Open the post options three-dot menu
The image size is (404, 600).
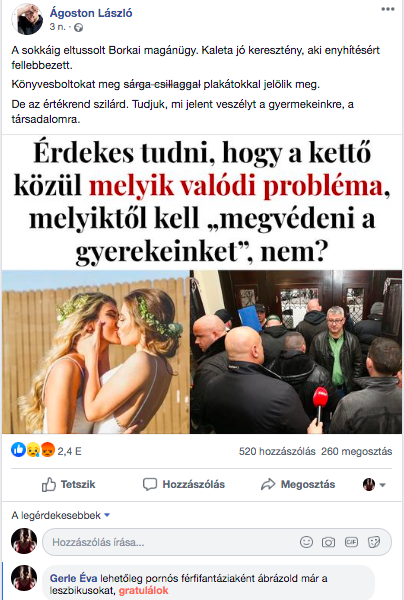pos(388,9)
